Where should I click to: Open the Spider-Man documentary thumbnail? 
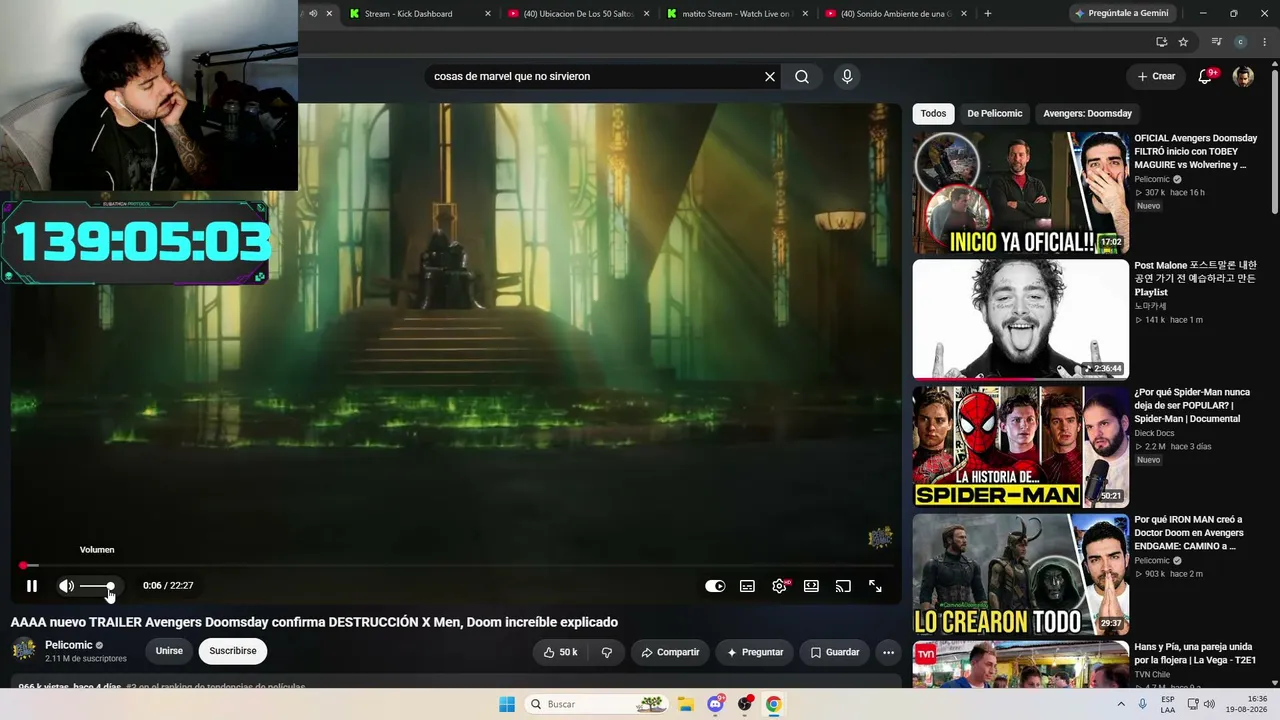(1020, 447)
